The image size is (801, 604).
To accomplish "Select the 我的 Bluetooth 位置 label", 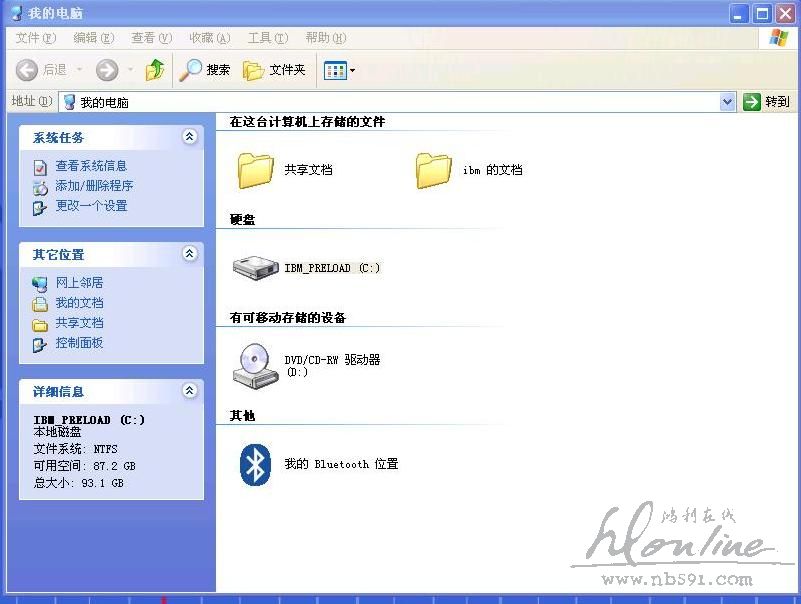I will (x=341, y=464).
